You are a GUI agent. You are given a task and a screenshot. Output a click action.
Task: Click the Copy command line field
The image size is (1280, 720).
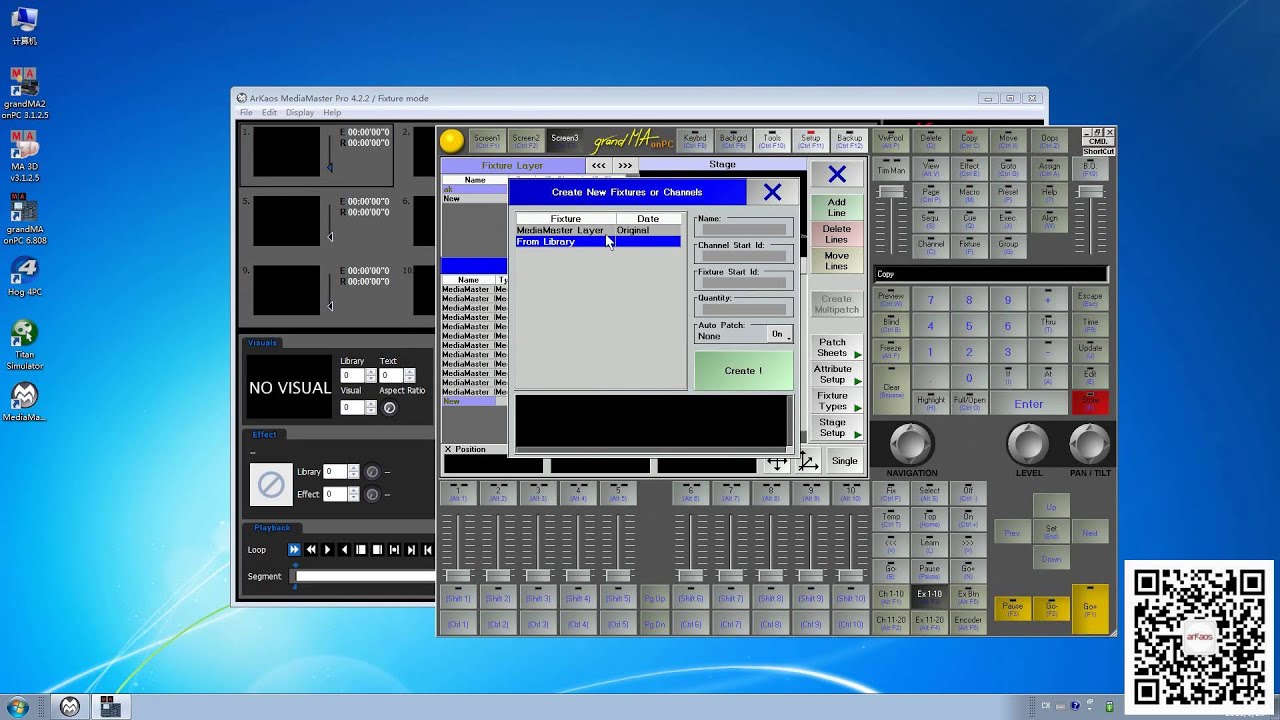point(991,274)
